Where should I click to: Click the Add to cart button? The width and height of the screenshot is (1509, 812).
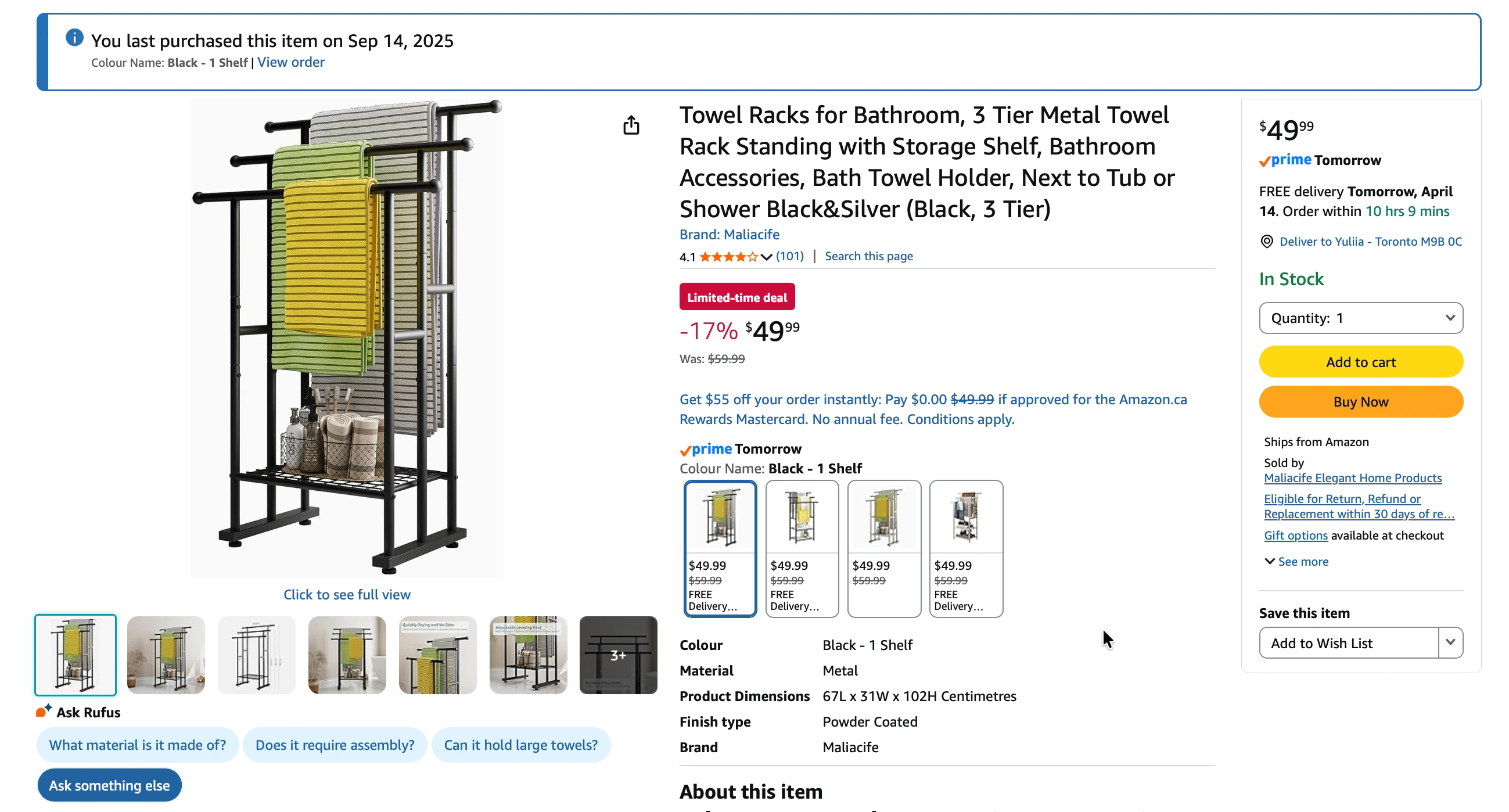[1360, 362]
